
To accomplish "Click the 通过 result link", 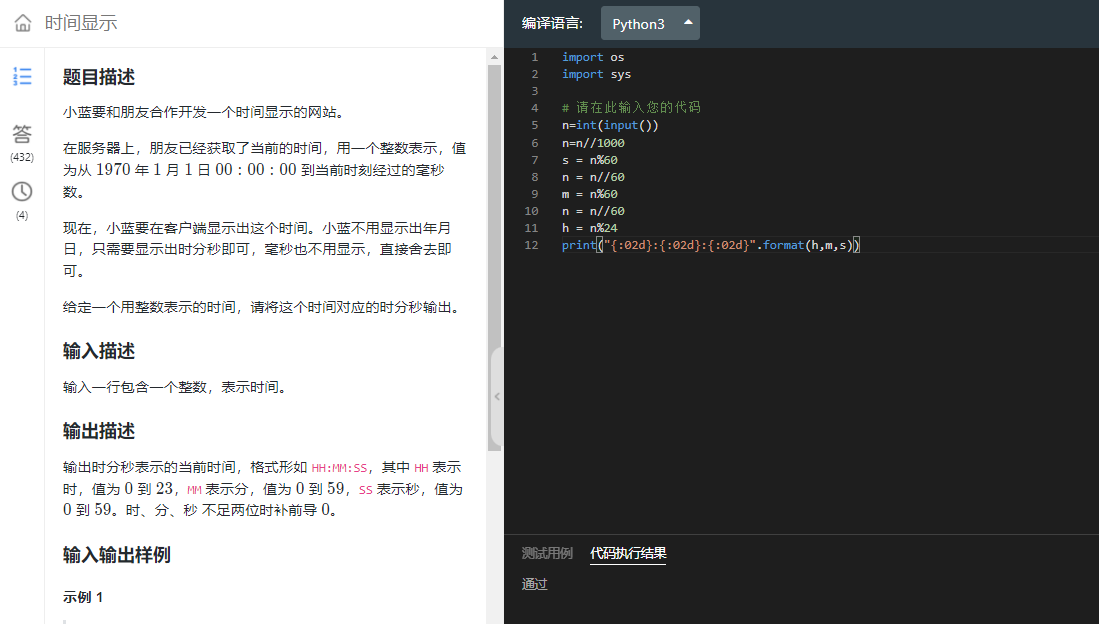I will 533,583.
